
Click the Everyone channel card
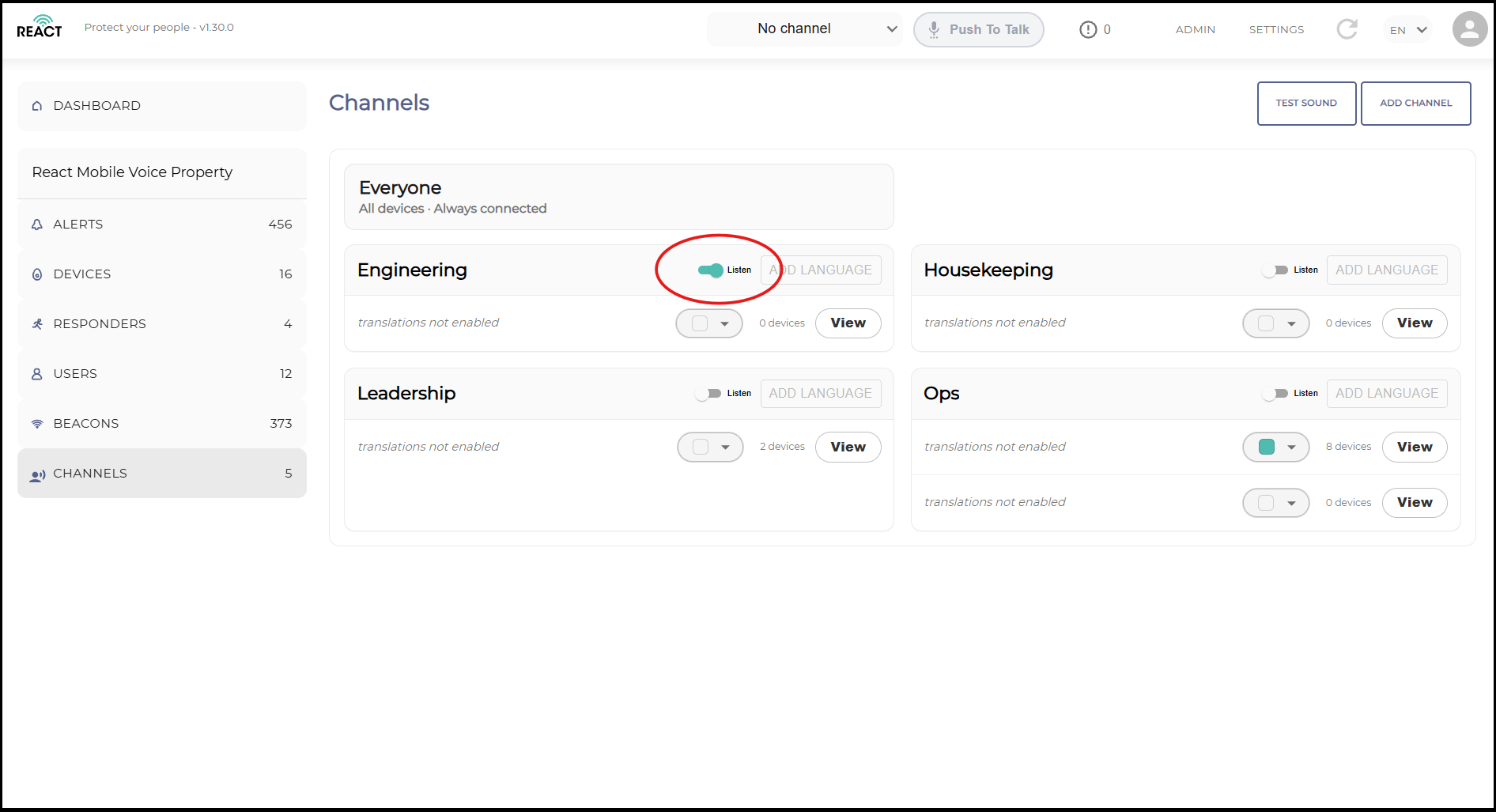619,197
